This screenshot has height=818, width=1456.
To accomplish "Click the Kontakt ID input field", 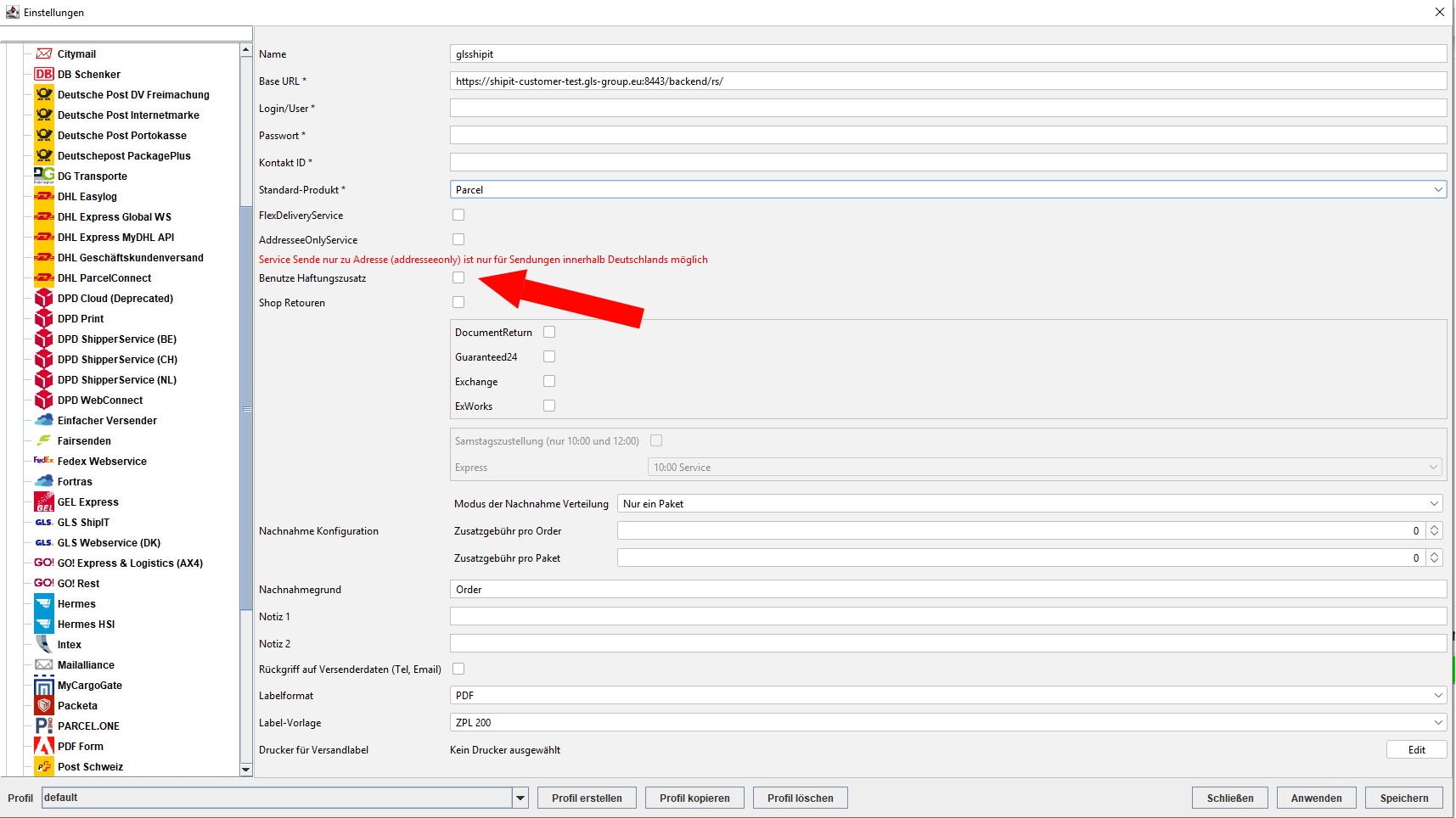I will pos(948,162).
